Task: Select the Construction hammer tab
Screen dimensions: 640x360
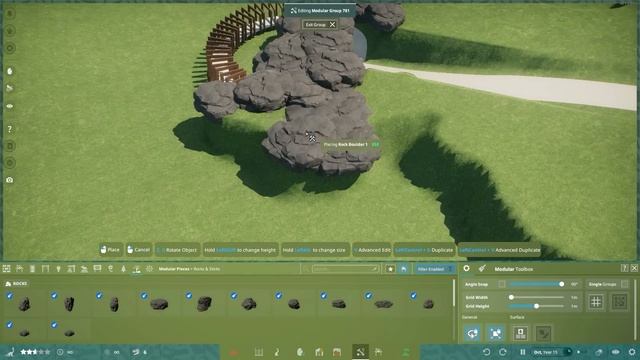Action: pos(360,352)
